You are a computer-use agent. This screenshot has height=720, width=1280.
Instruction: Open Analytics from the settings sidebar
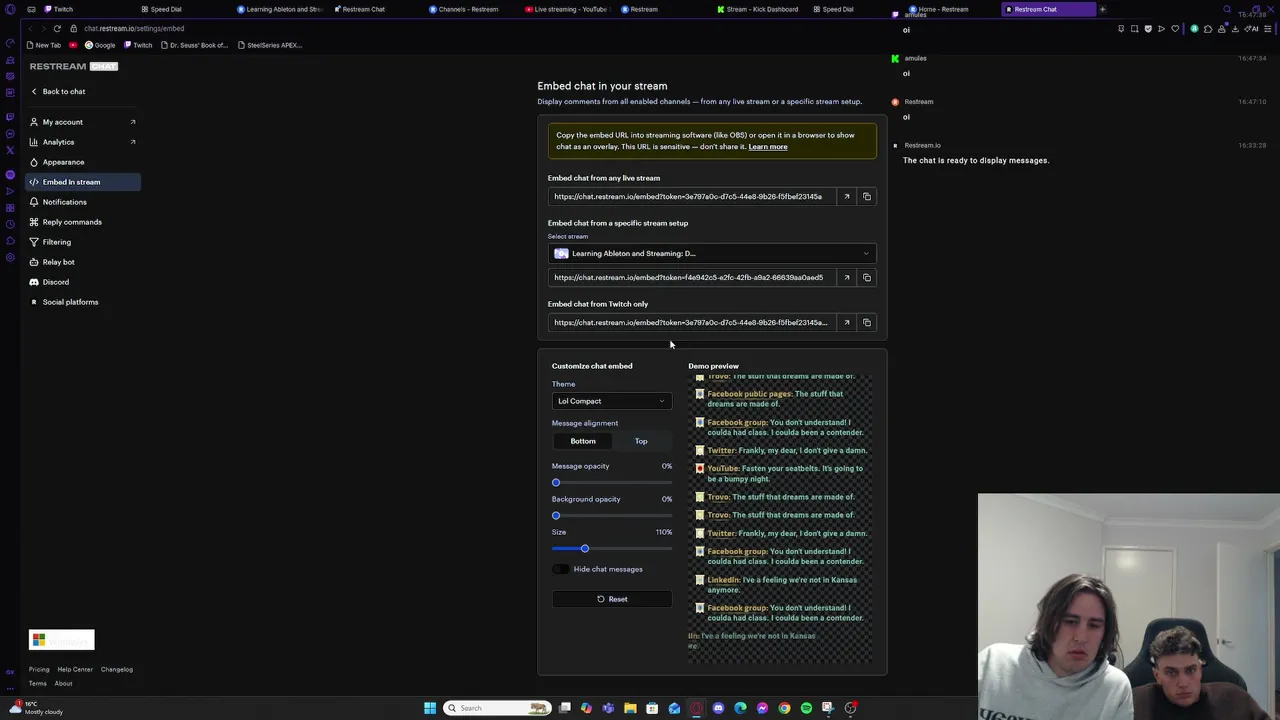pos(83,142)
